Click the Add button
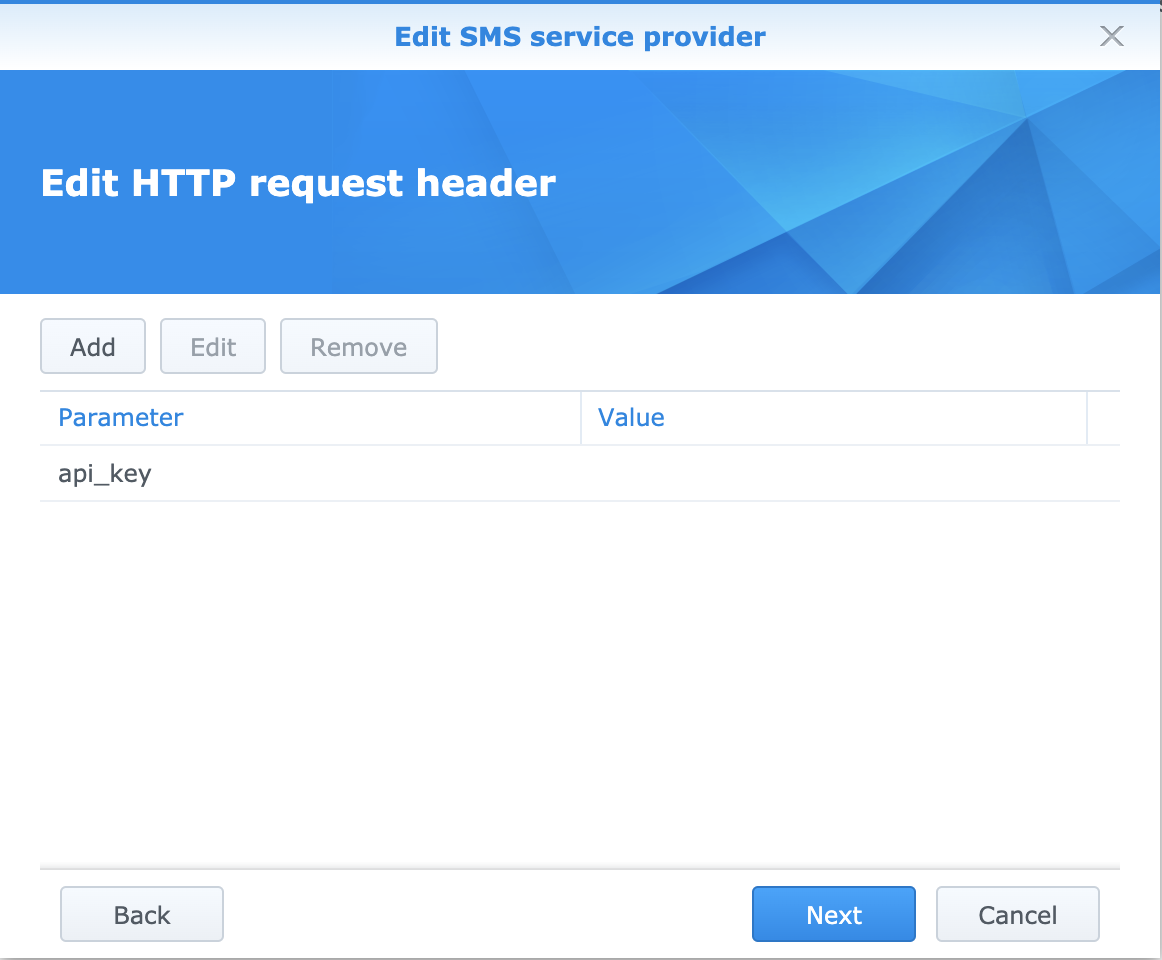This screenshot has width=1162, height=960. point(93,347)
